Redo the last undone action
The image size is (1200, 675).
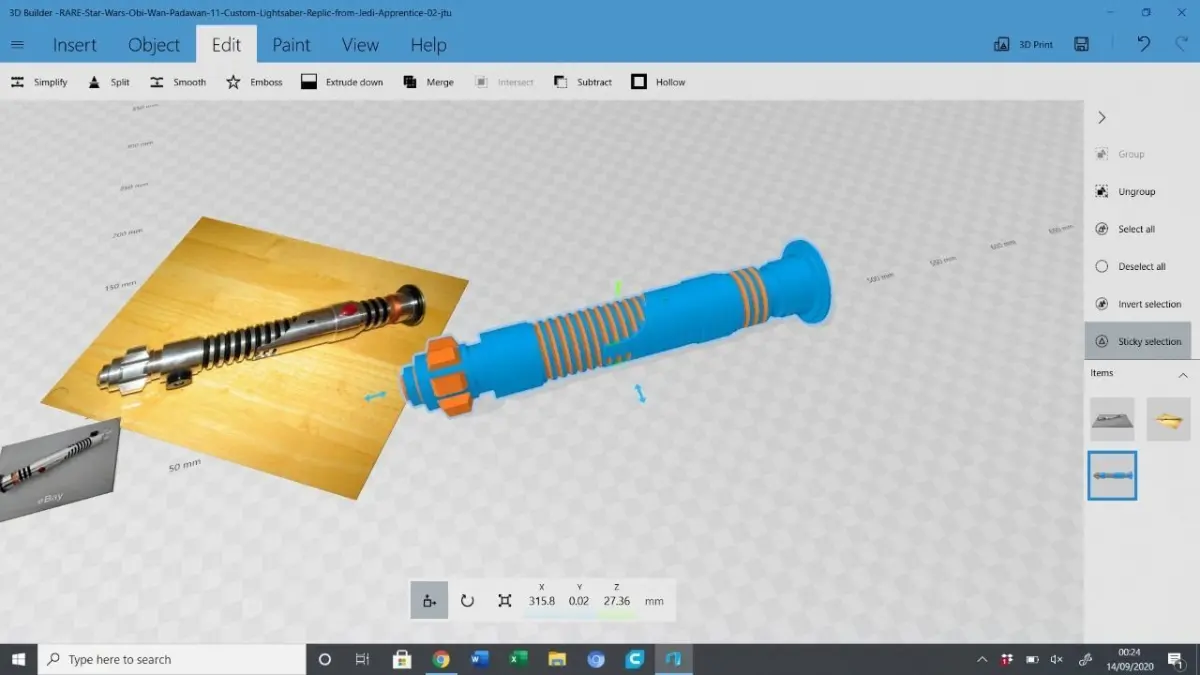1180,45
